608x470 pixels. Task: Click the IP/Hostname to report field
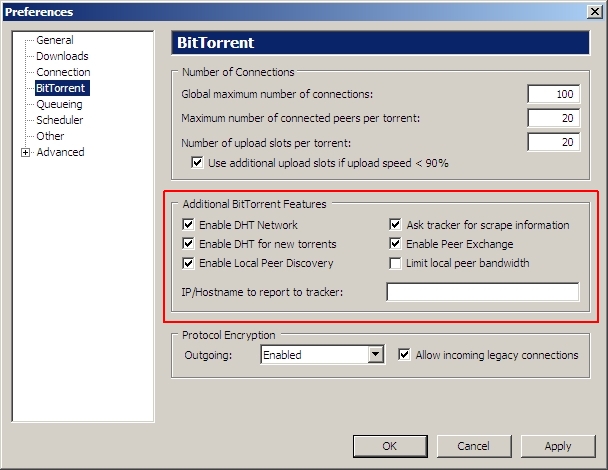click(x=482, y=292)
